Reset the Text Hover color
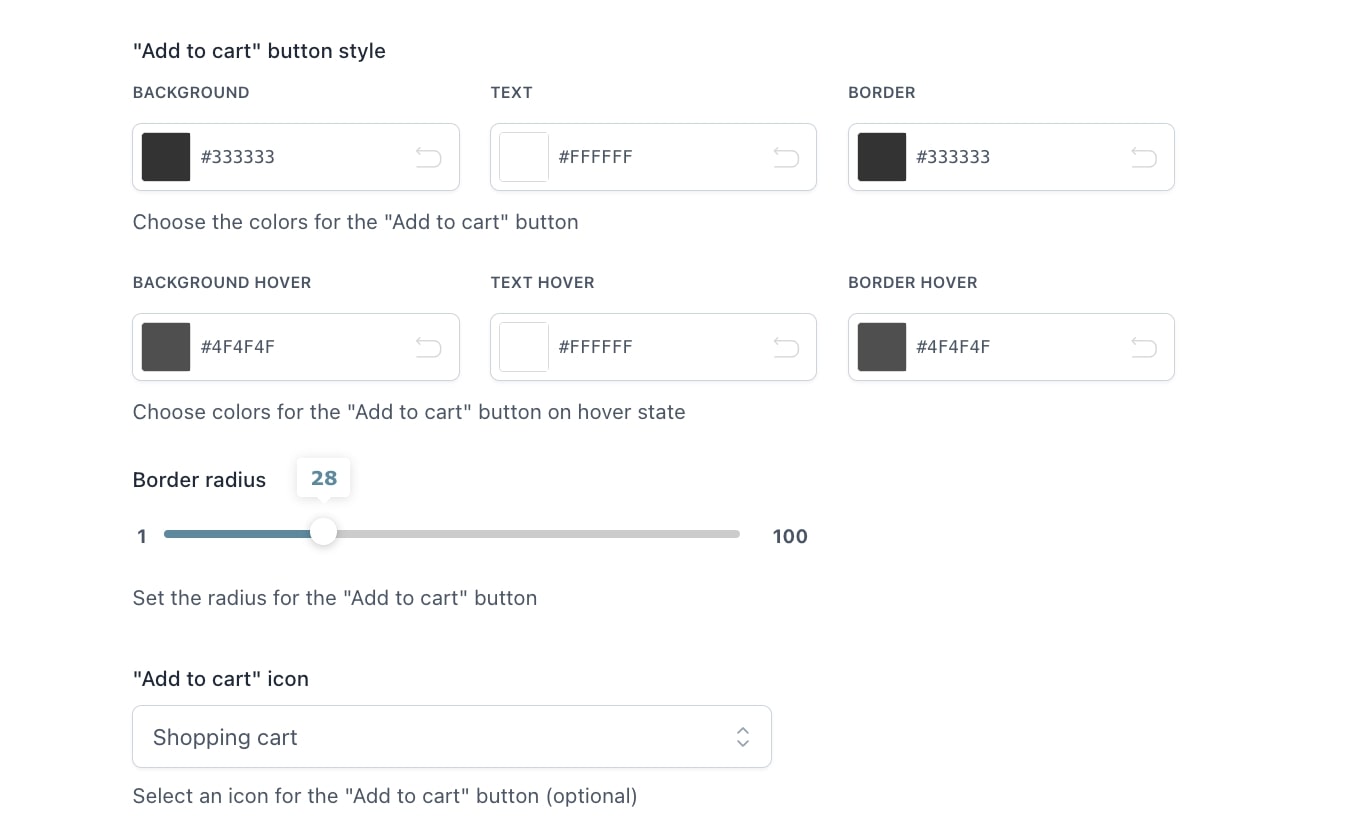 [786, 347]
